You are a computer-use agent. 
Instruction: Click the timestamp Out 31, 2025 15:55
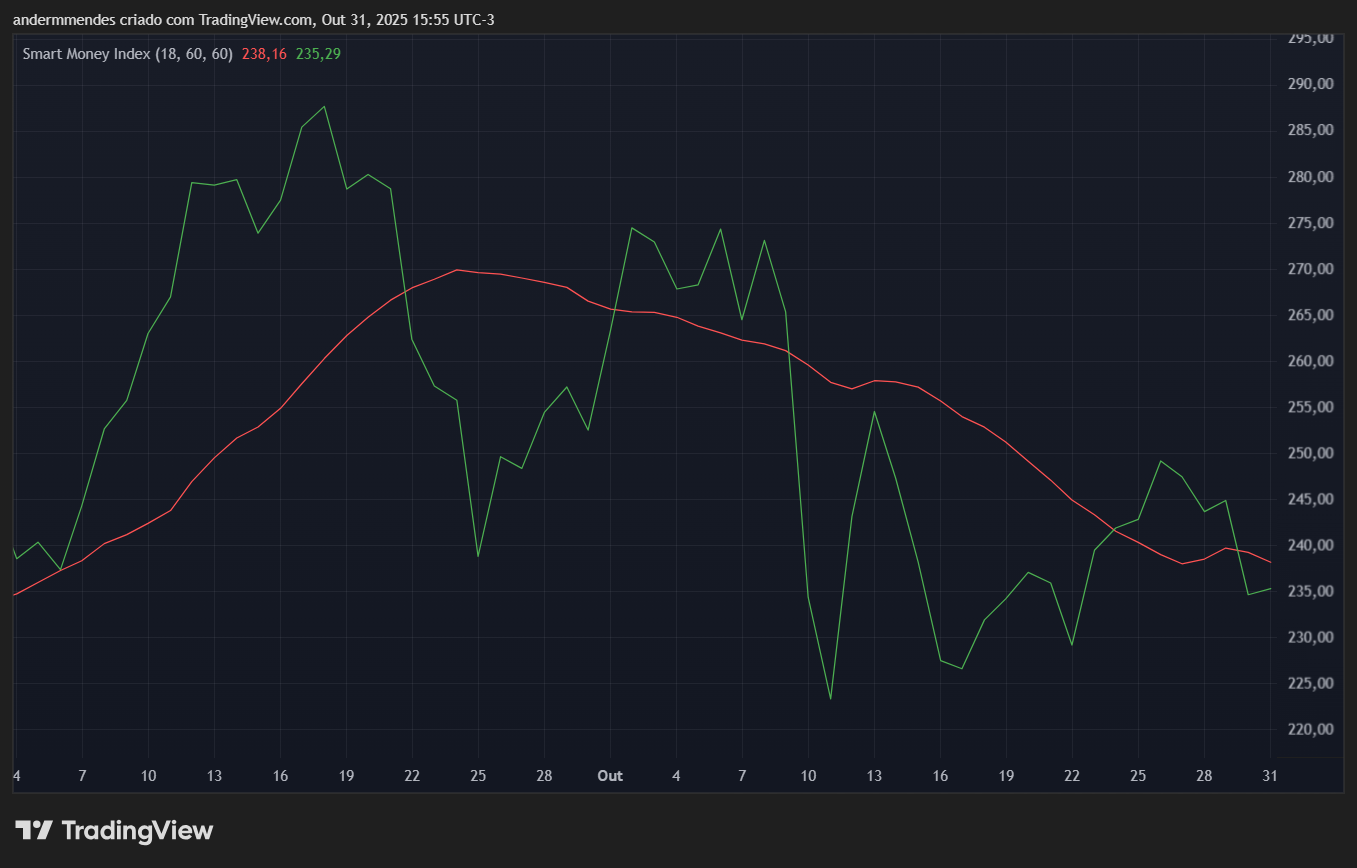(x=387, y=19)
